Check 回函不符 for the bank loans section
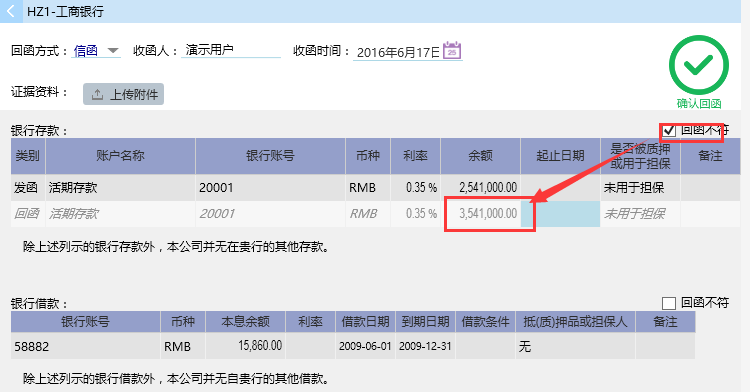This screenshot has width=750, height=392. (669, 303)
